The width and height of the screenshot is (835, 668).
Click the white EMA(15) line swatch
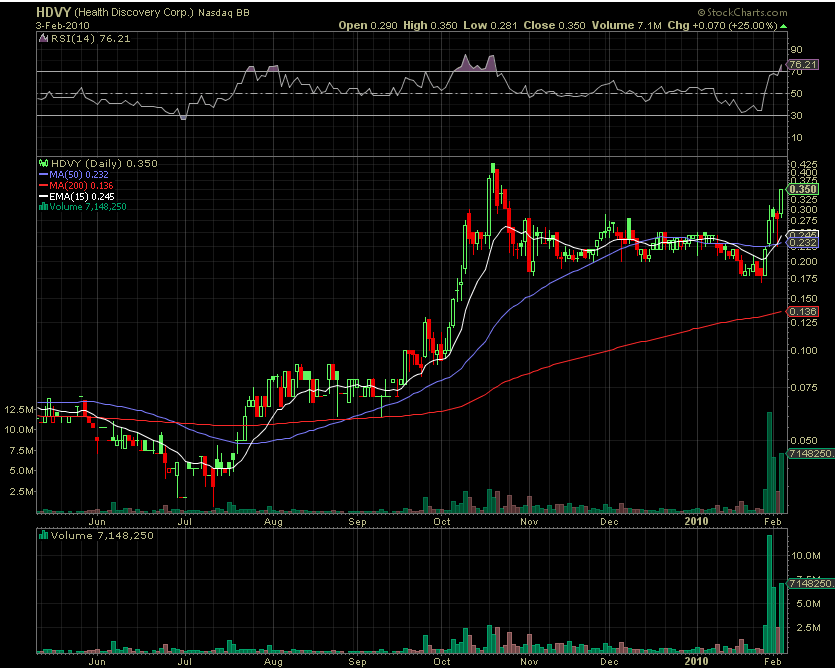44,197
